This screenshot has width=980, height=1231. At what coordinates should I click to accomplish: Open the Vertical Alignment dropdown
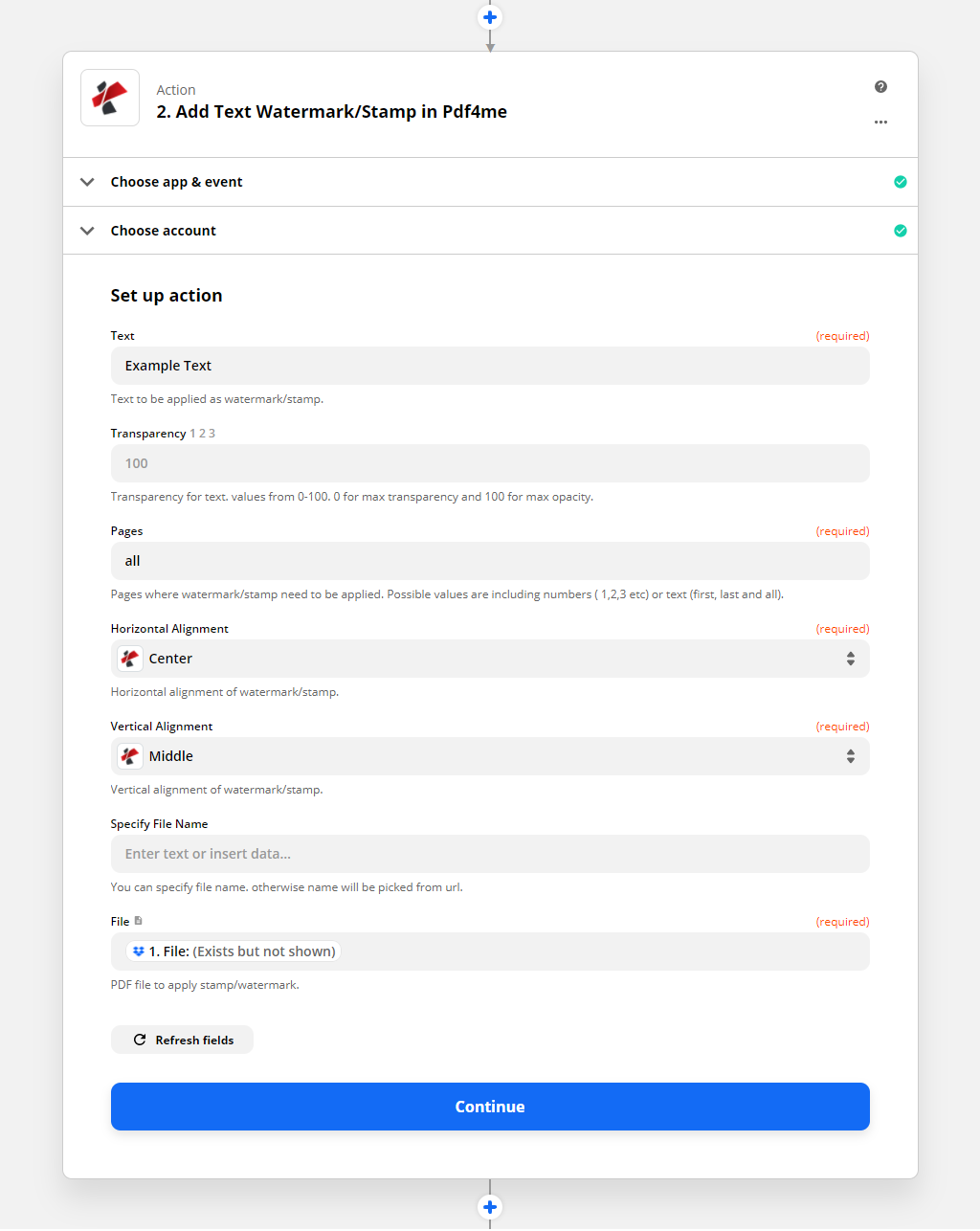[490, 756]
